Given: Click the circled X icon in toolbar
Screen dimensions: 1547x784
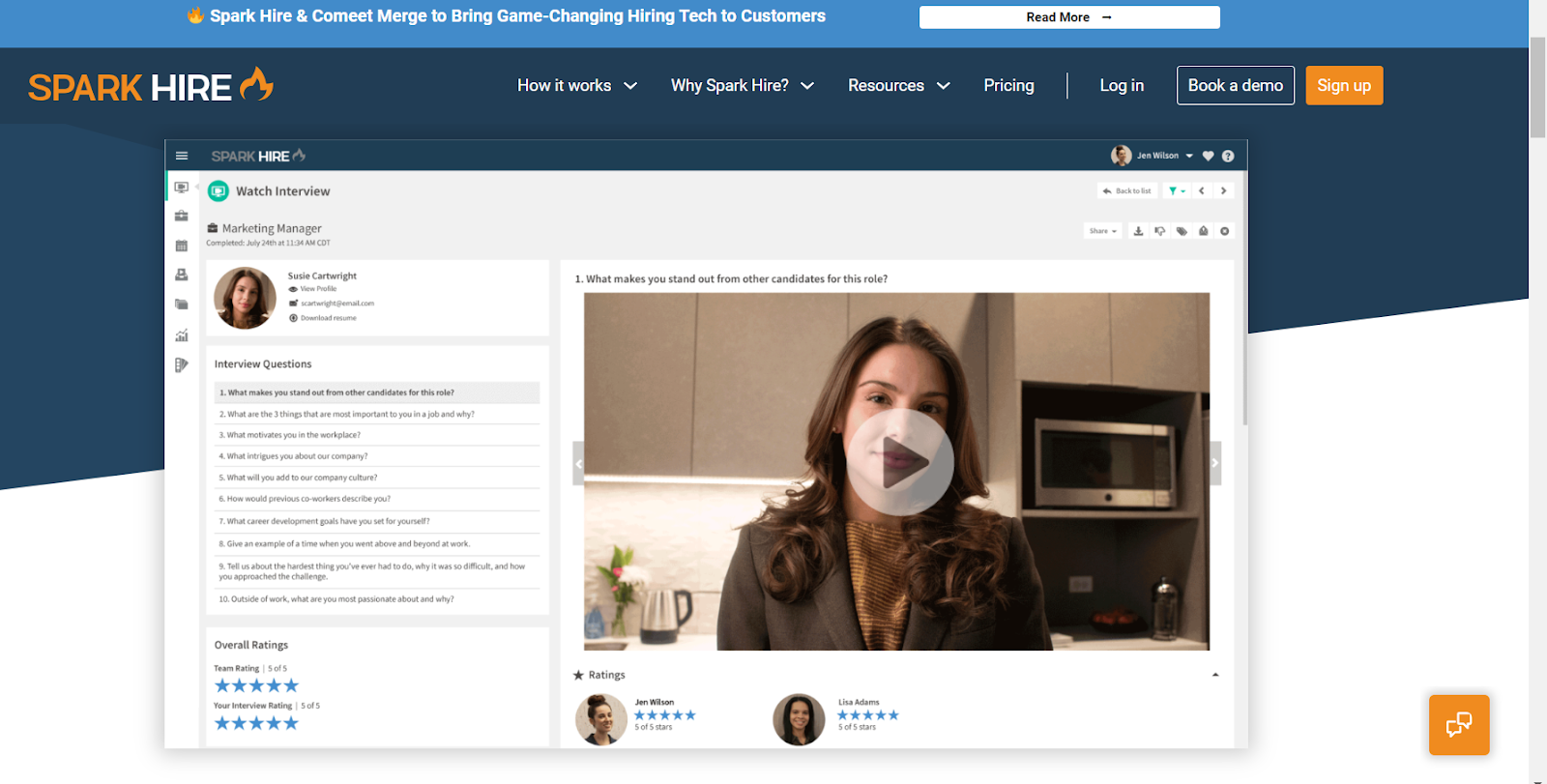Looking at the screenshot, I should 1225,231.
